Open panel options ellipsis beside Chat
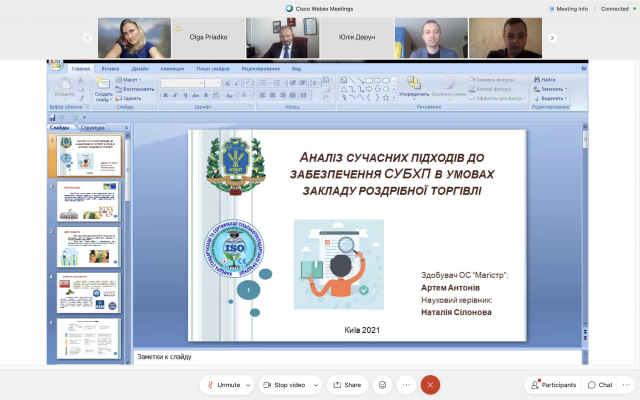Viewport: 640px width, 400px height. coord(629,384)
